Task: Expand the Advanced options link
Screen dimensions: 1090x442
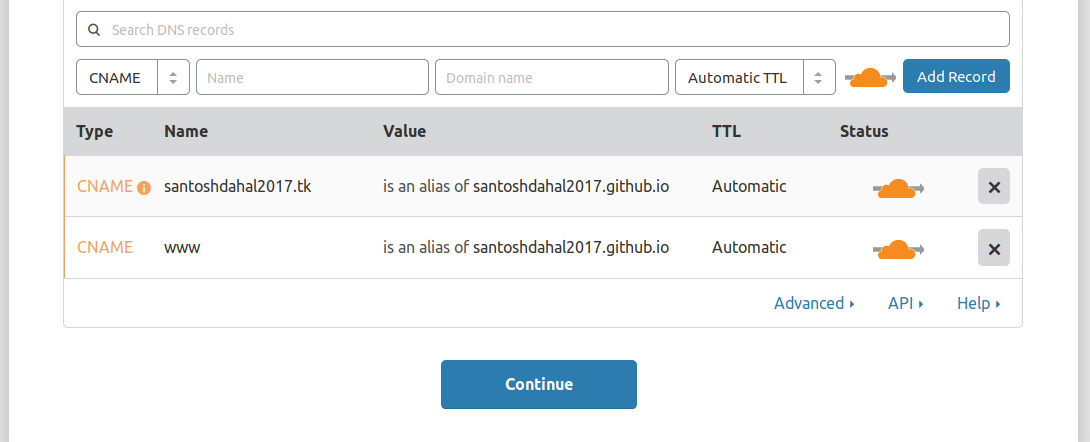Action: [x=813, y=303]
